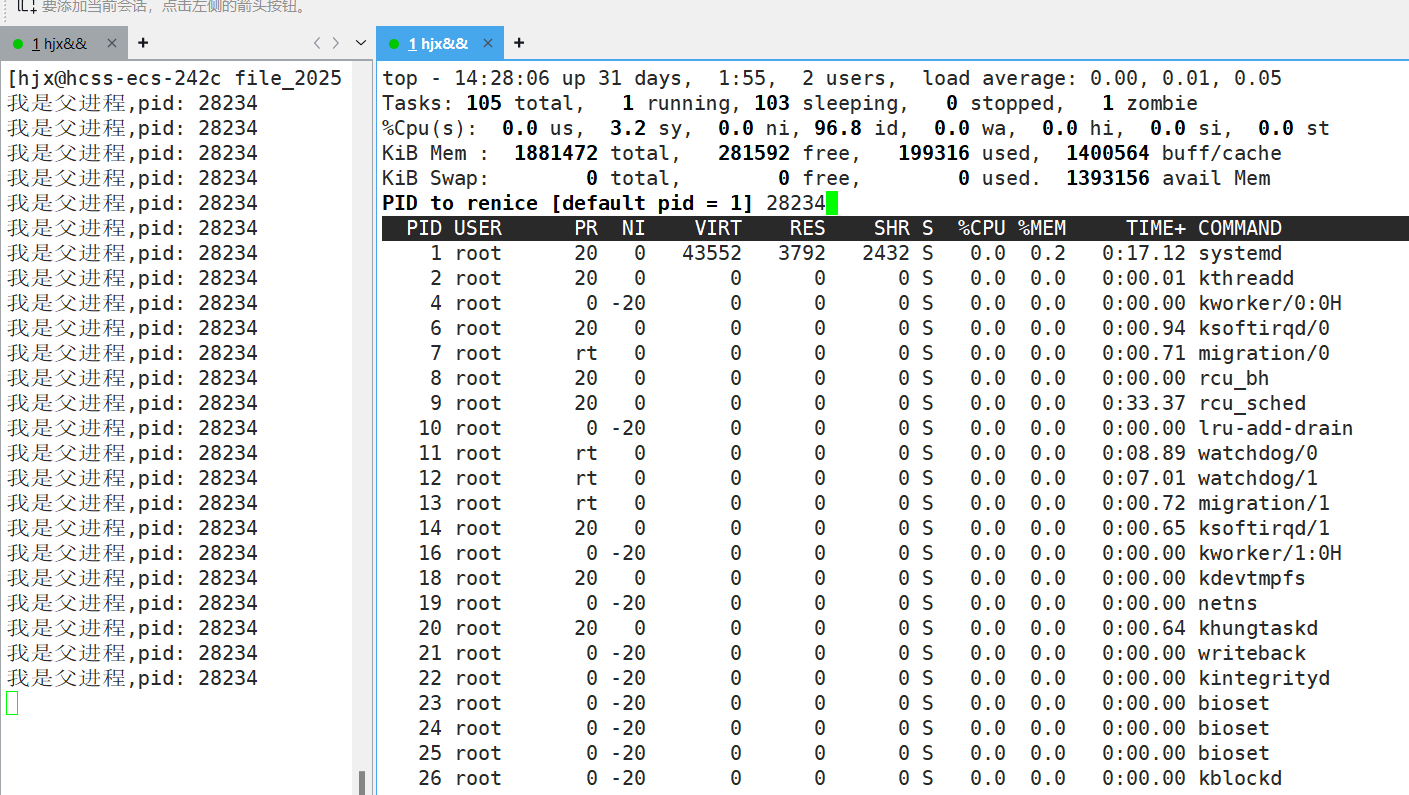Click the add-session arrow icon at top left
1409x795 pixels.
click(25, 6)
